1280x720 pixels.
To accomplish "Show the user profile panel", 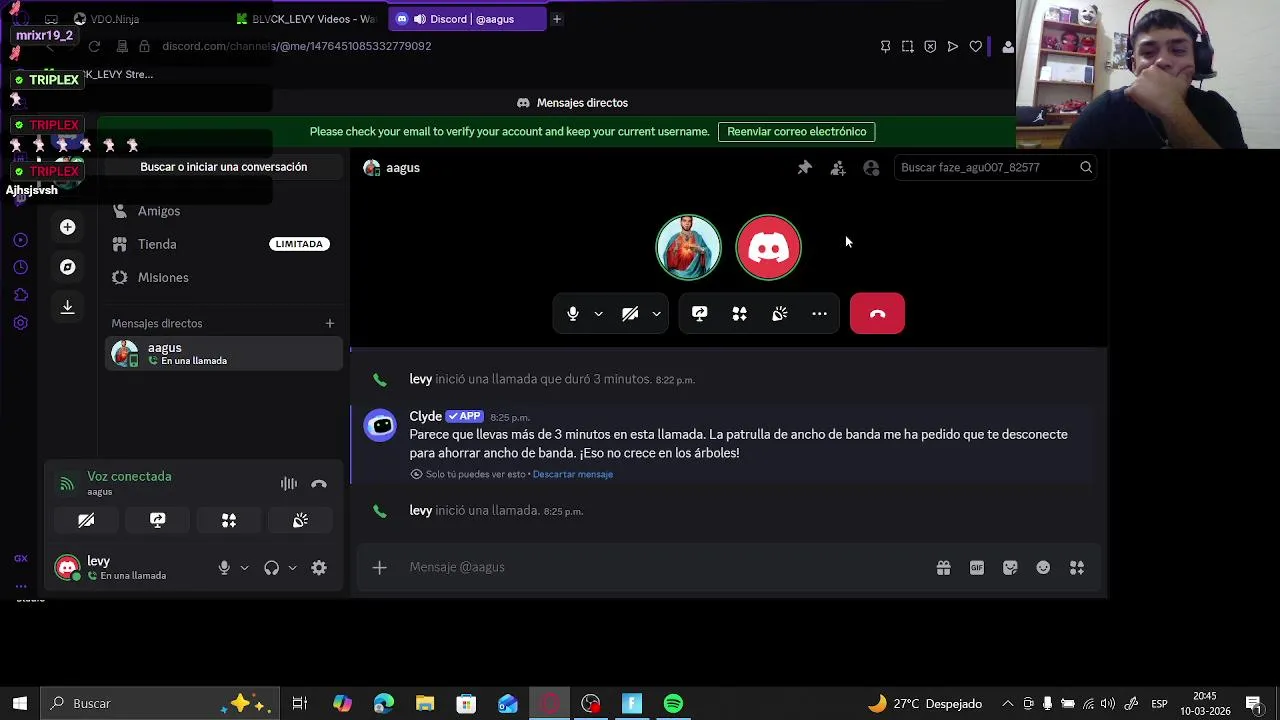I will (871, 168).
